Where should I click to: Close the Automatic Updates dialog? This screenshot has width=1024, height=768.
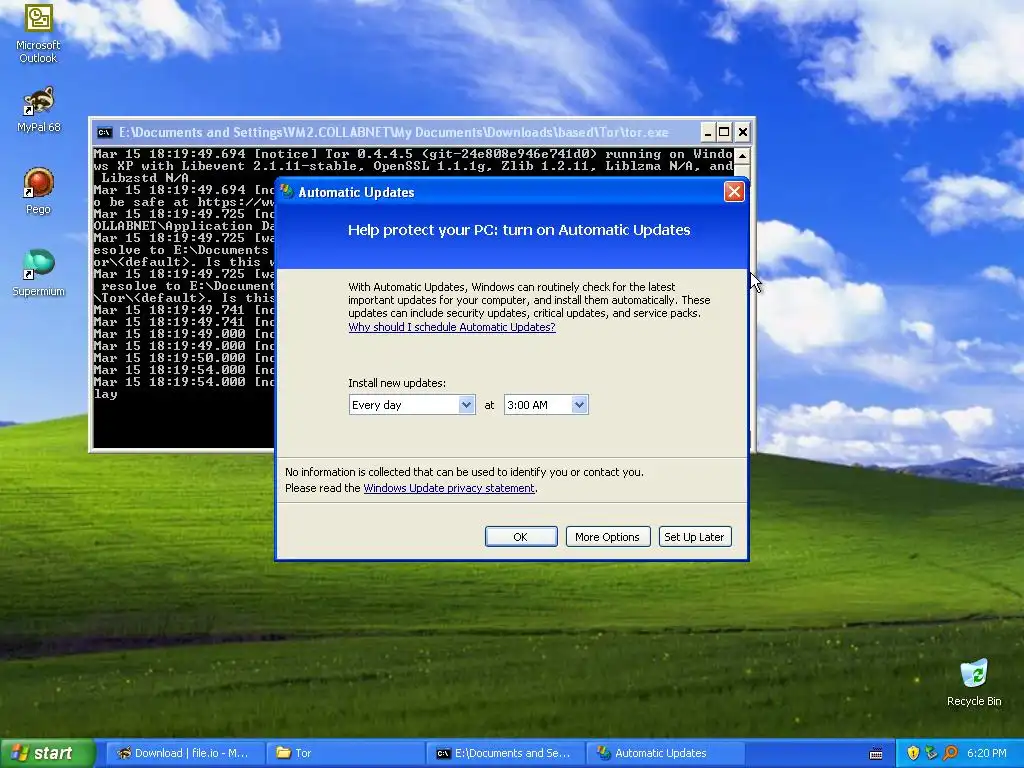[x=734, y=191]
